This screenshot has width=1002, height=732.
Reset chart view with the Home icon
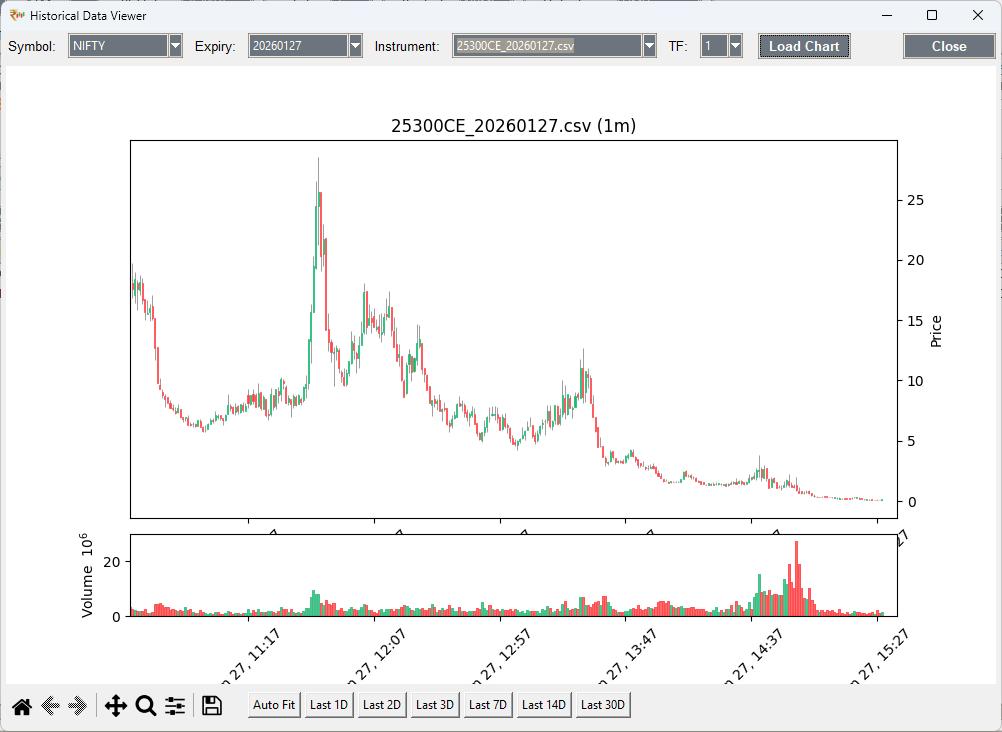(21, 705)
